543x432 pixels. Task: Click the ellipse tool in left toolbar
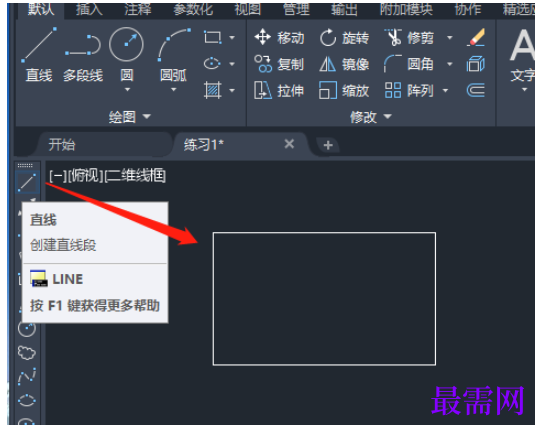[27, 400]
